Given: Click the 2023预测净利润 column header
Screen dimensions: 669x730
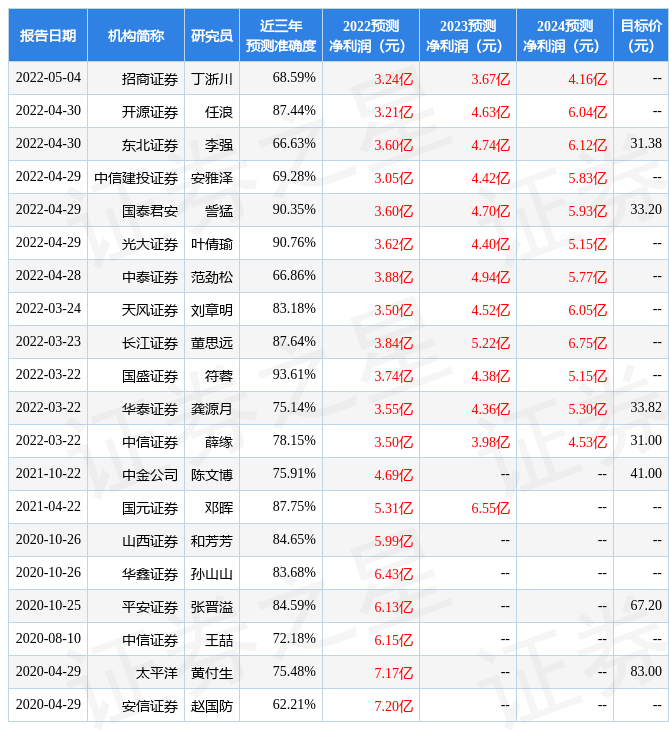Looking at the screenshot, I should pyautogui.click(x=468, y=35).
